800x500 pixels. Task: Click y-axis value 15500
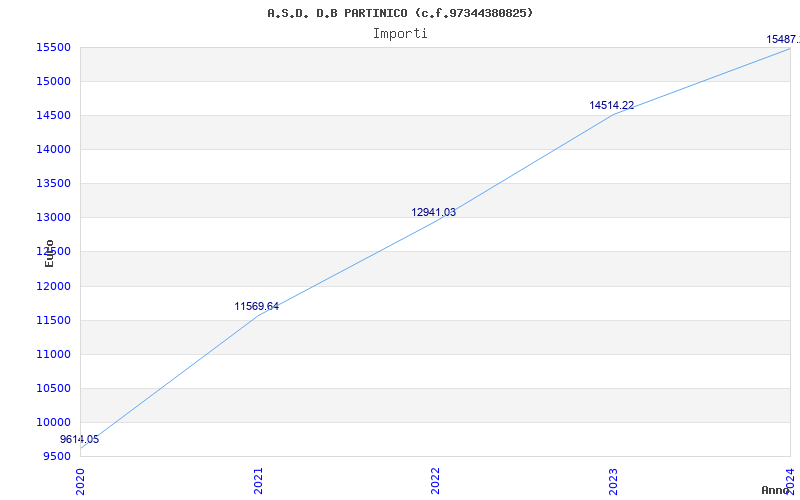(x=53, y=47)
